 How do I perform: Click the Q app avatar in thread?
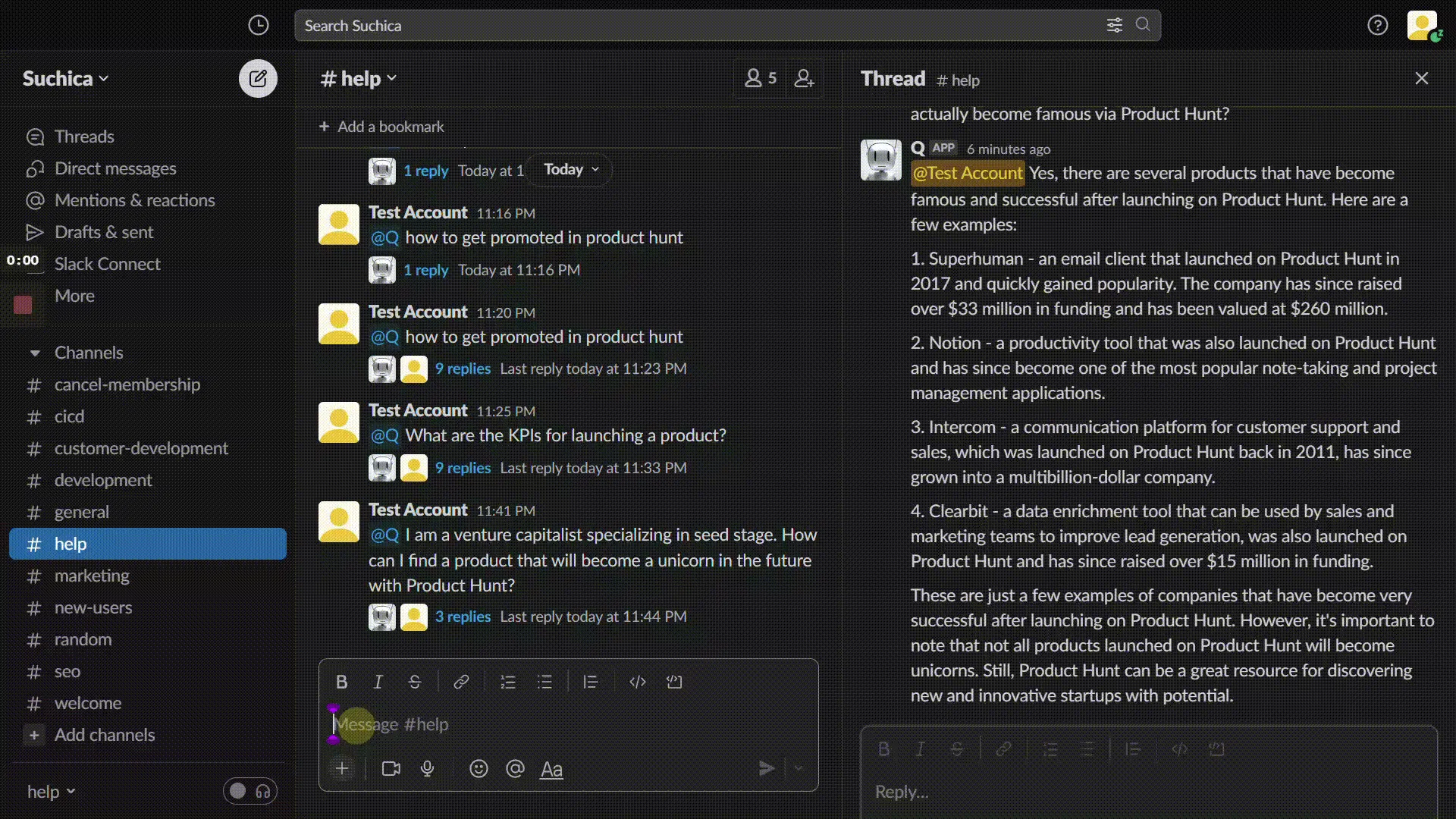(x=880, y=160)
